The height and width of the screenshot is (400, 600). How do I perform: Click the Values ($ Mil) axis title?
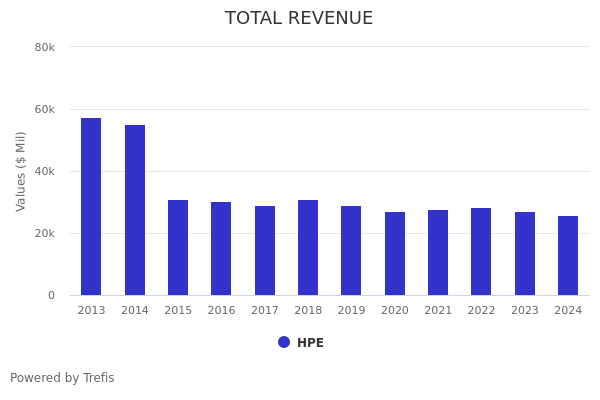21,171
